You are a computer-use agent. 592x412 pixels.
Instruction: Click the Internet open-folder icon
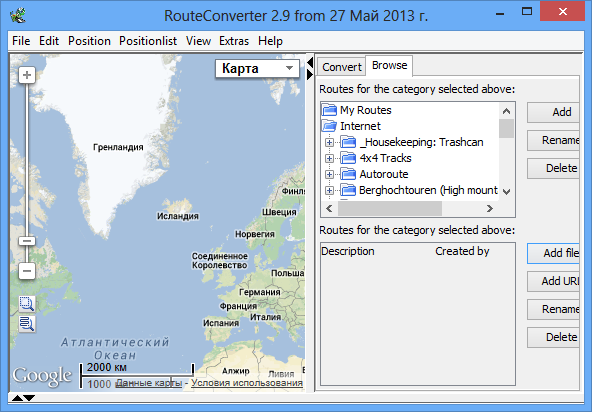329,126
